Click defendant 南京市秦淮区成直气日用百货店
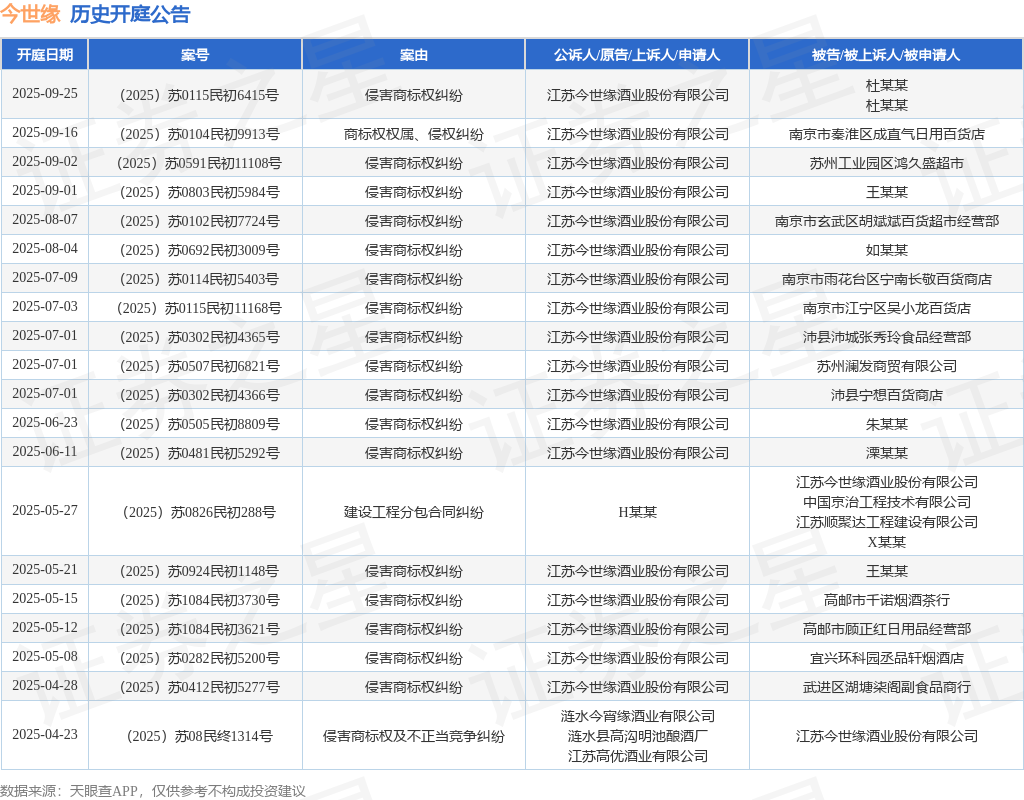The height and width of the screenshot is (800, 1024). coord(886,135)
